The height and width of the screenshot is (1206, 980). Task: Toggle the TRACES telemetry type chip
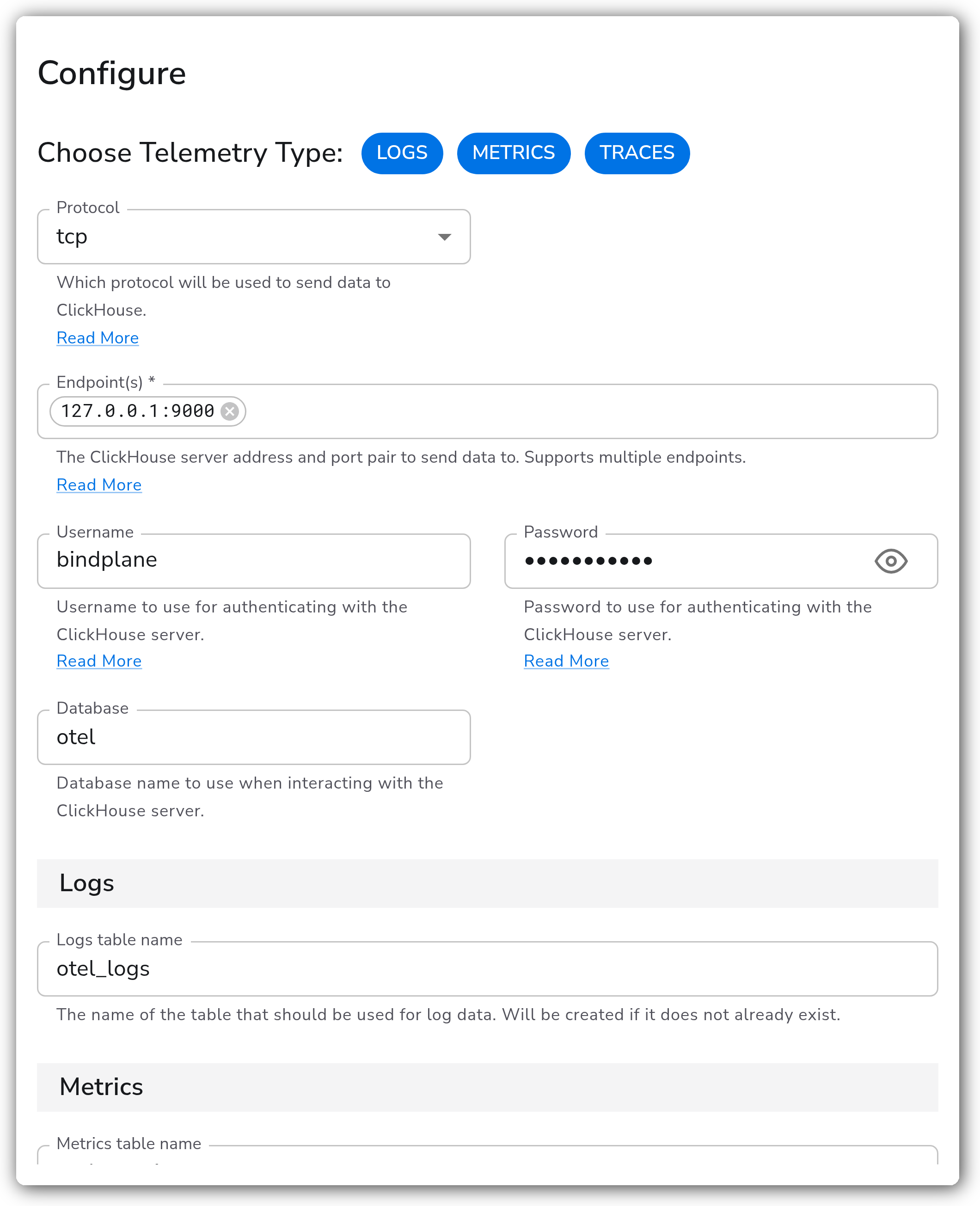(x=637, y=153)
